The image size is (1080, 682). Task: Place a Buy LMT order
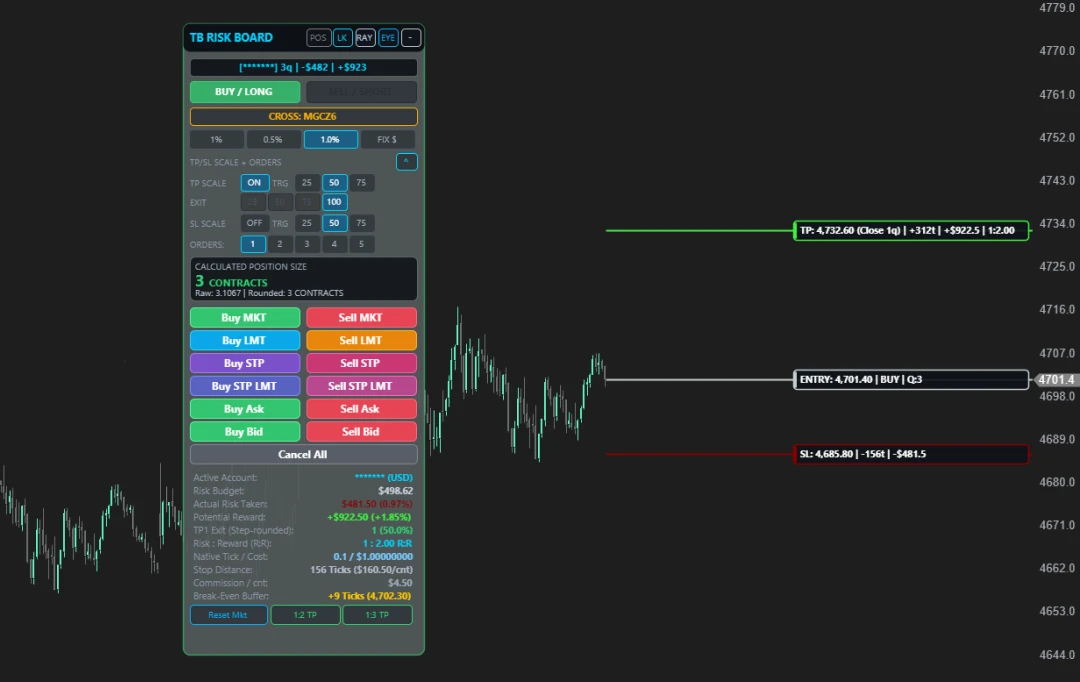click(245, 340)
